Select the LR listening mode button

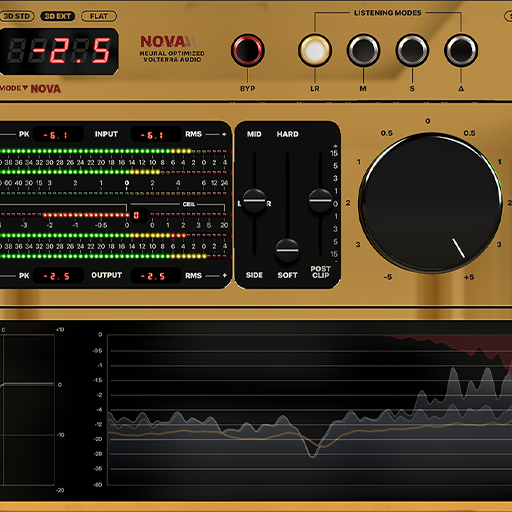[x=315, y=50]
